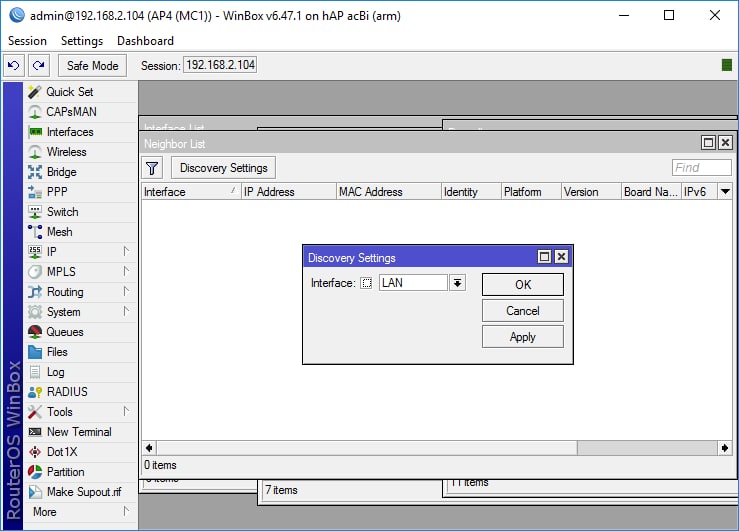Click the undo arrow in toolbar
This screenshot has width=739, height=531.
tap(14, 65)
